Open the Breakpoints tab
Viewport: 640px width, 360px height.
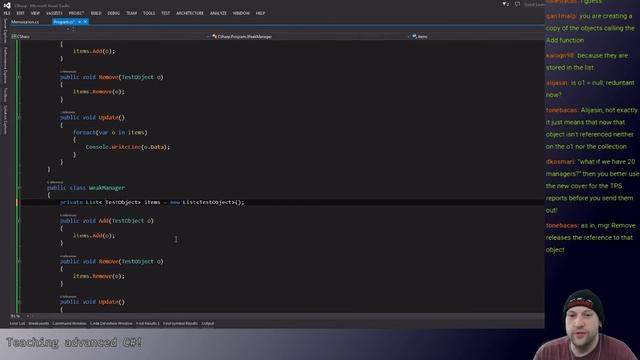tap(39, 324)
